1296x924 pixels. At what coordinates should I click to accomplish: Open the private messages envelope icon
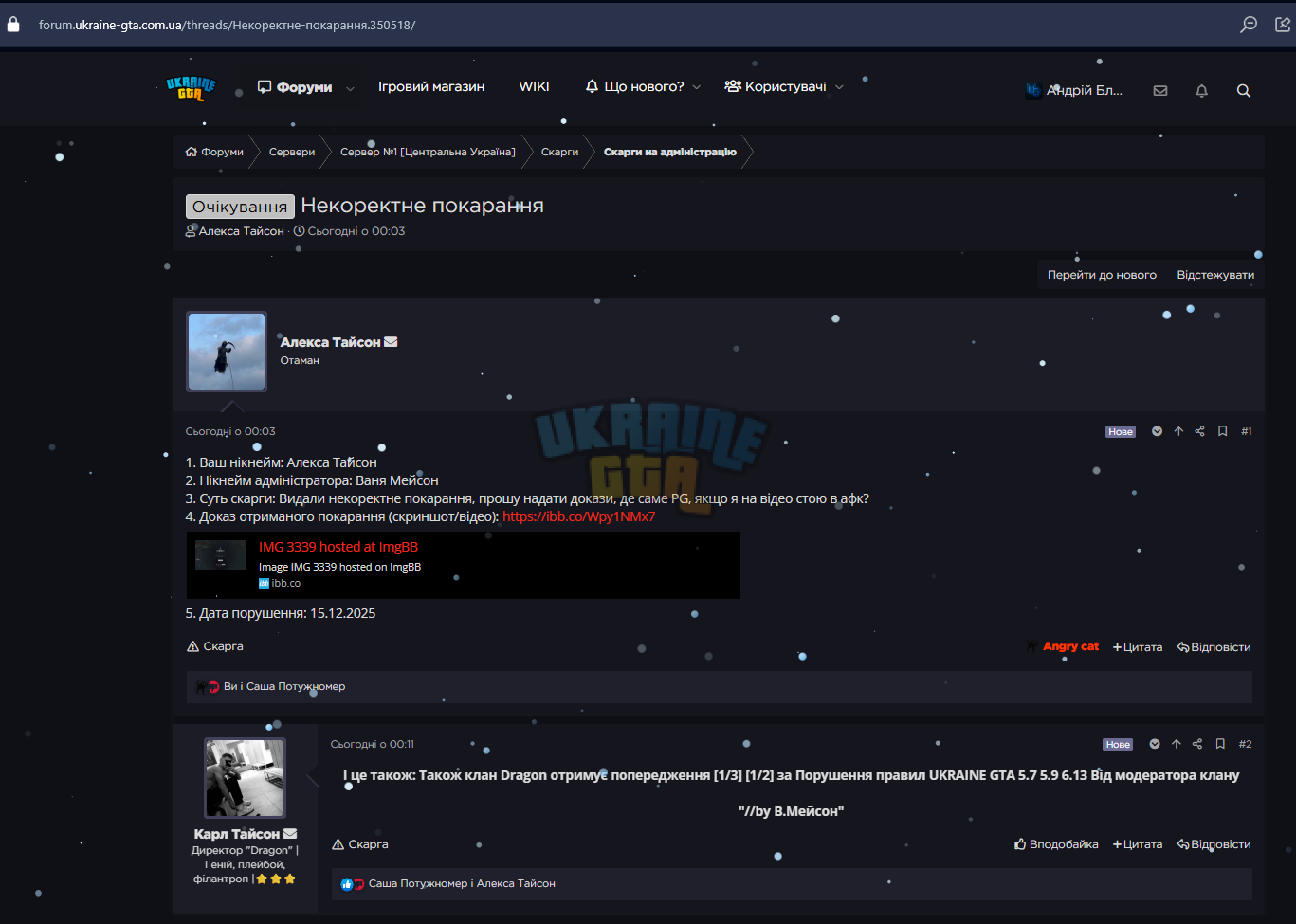[x=1160, y=91]
